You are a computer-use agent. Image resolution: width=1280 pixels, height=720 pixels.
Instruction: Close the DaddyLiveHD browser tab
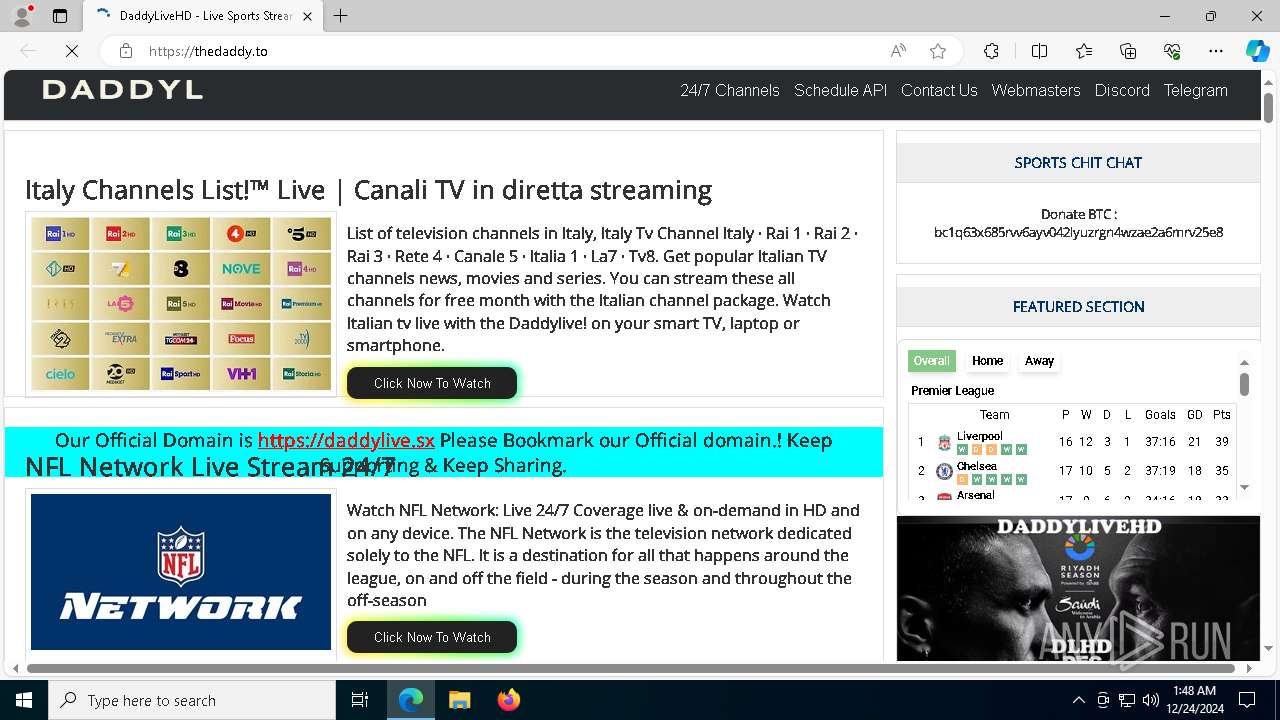tap(307, 16)
